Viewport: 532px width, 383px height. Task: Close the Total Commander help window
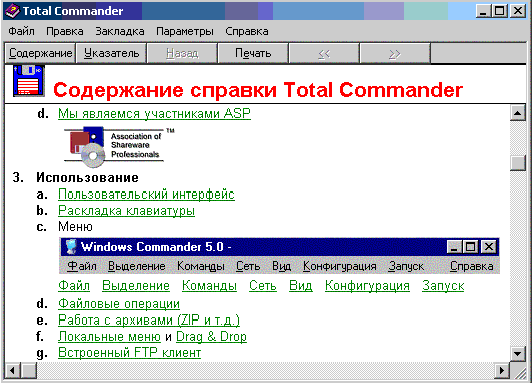tap(518, 11)
